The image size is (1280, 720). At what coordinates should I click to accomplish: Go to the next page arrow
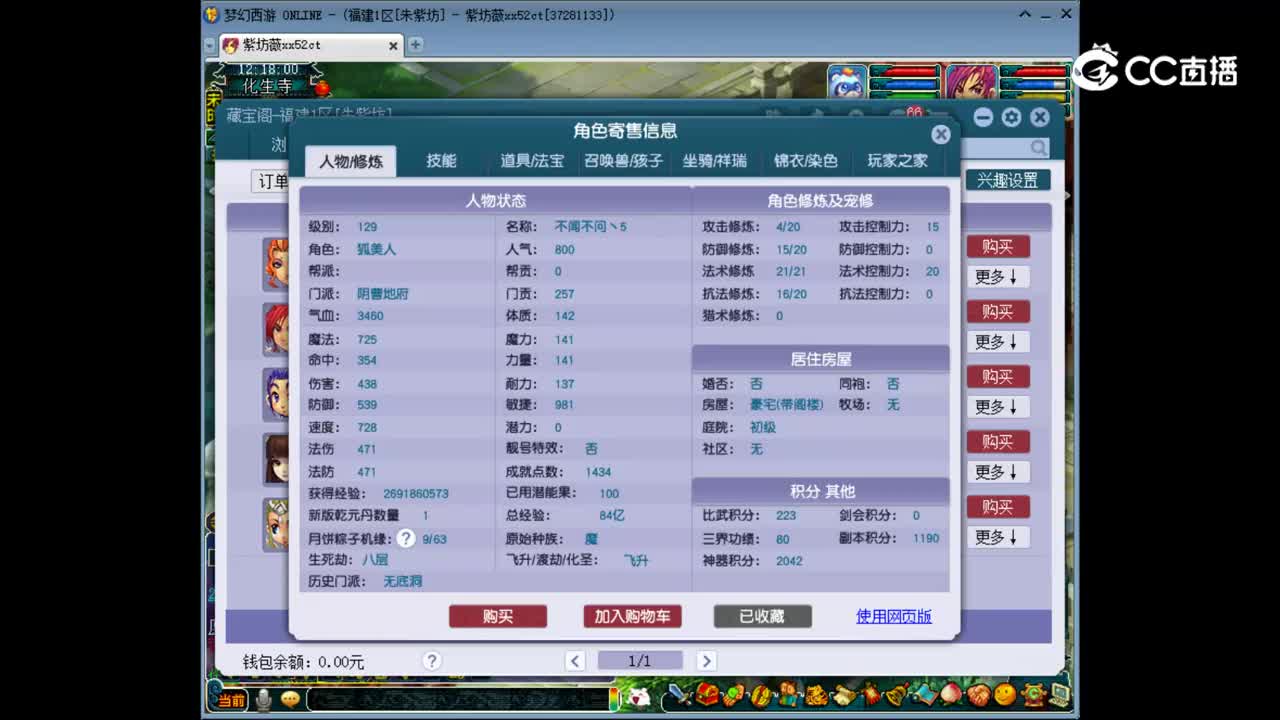click(706, 661)
